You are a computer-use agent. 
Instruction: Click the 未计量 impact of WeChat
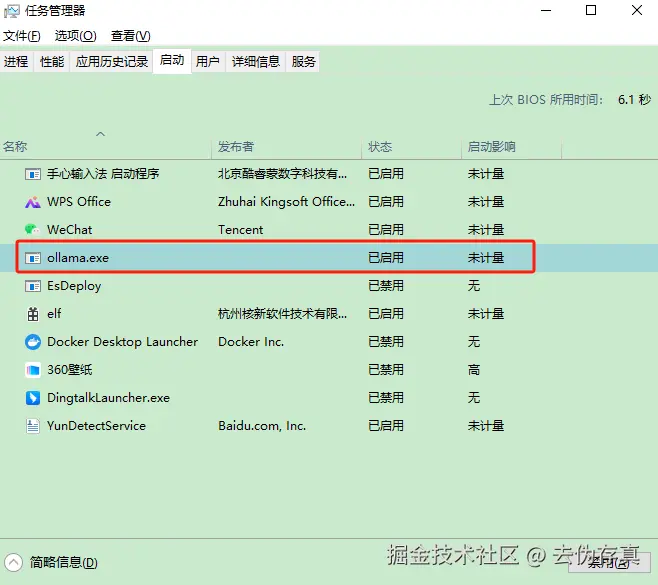tap(486, 230)
